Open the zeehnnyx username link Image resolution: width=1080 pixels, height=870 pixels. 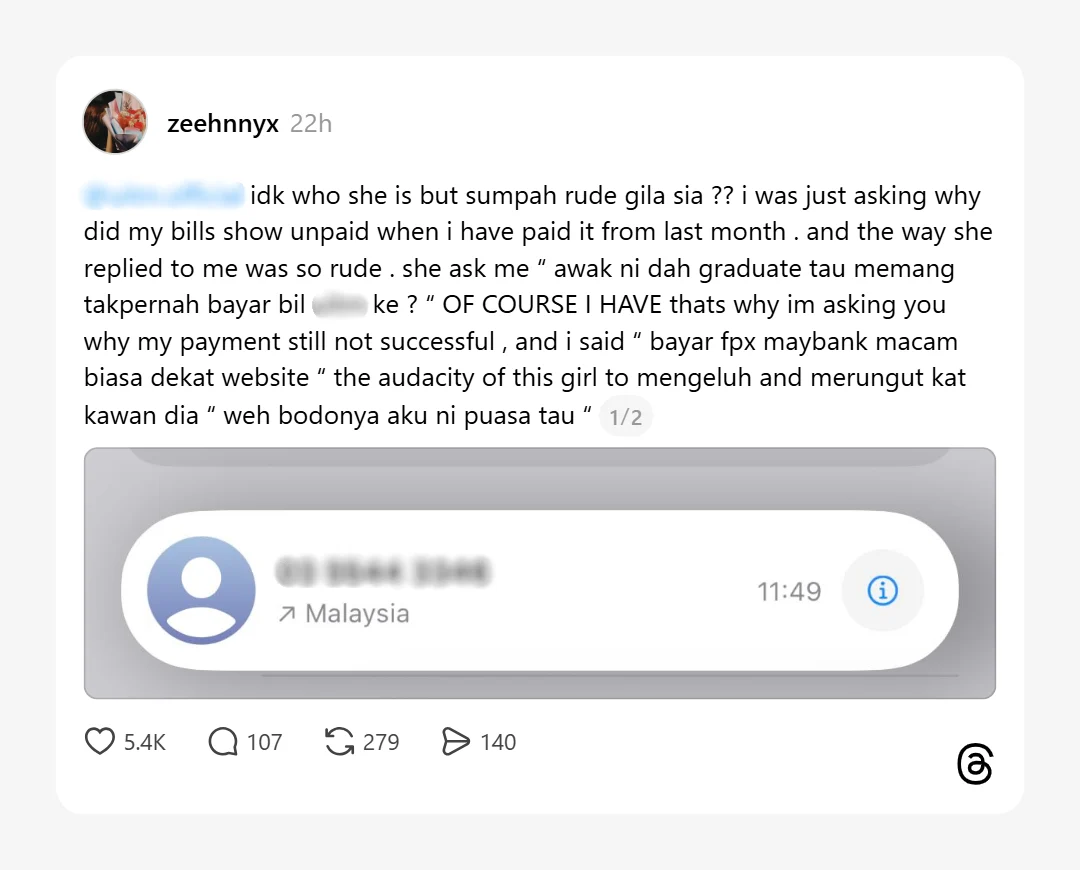(222, 124)
